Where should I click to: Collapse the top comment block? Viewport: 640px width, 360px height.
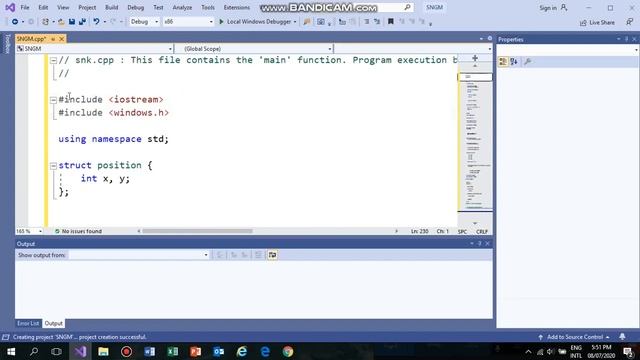click(x=53, y=60)
